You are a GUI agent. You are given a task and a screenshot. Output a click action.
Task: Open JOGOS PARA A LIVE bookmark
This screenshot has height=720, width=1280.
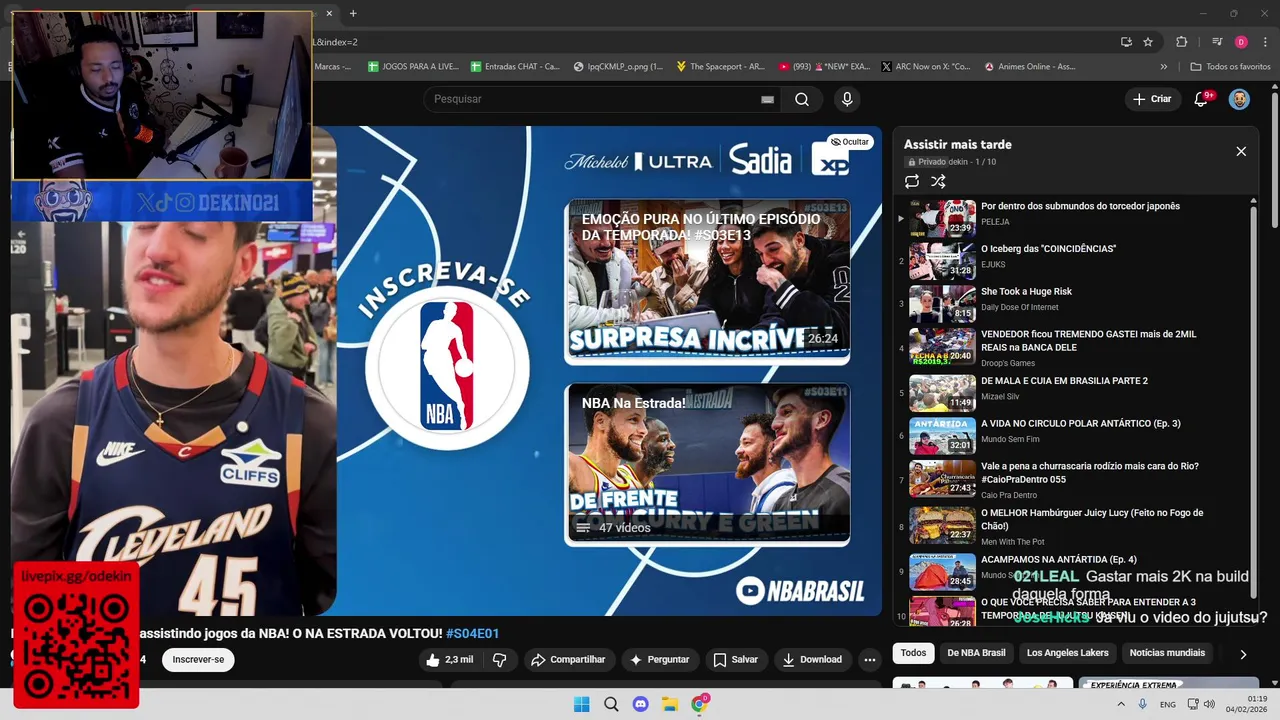click(x=413, y=67)
